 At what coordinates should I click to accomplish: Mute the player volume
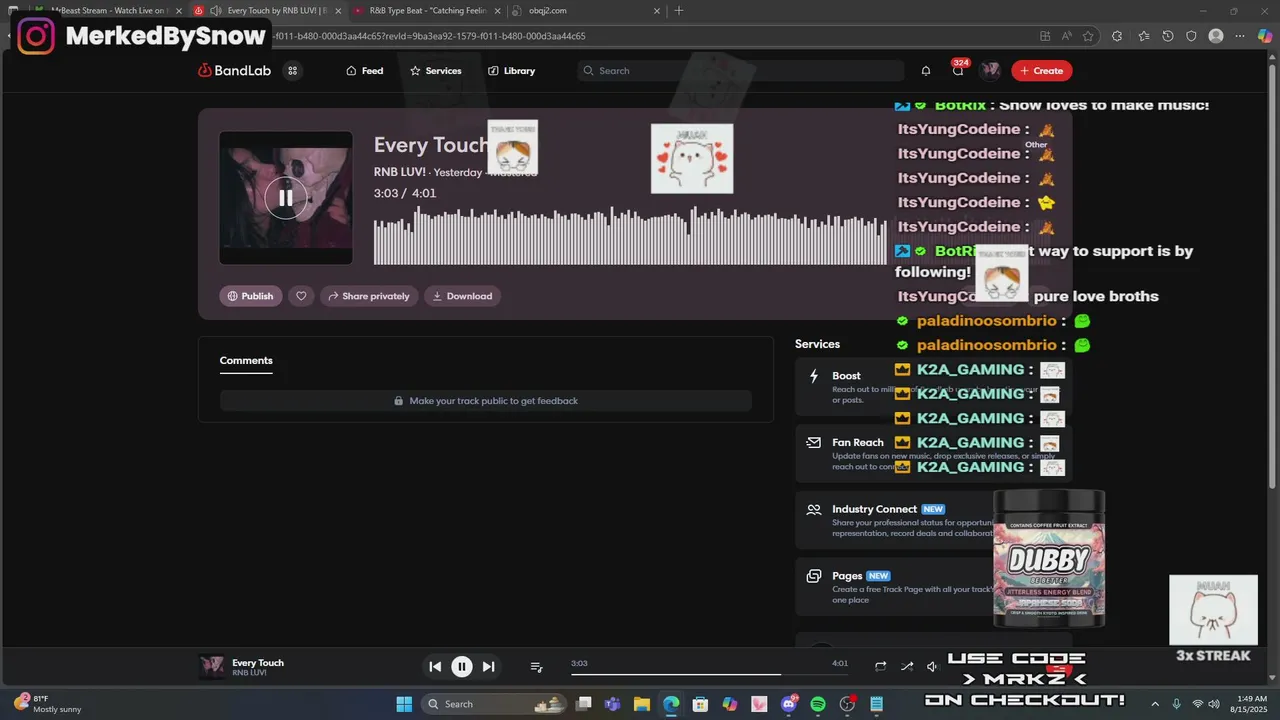(932, 667)
